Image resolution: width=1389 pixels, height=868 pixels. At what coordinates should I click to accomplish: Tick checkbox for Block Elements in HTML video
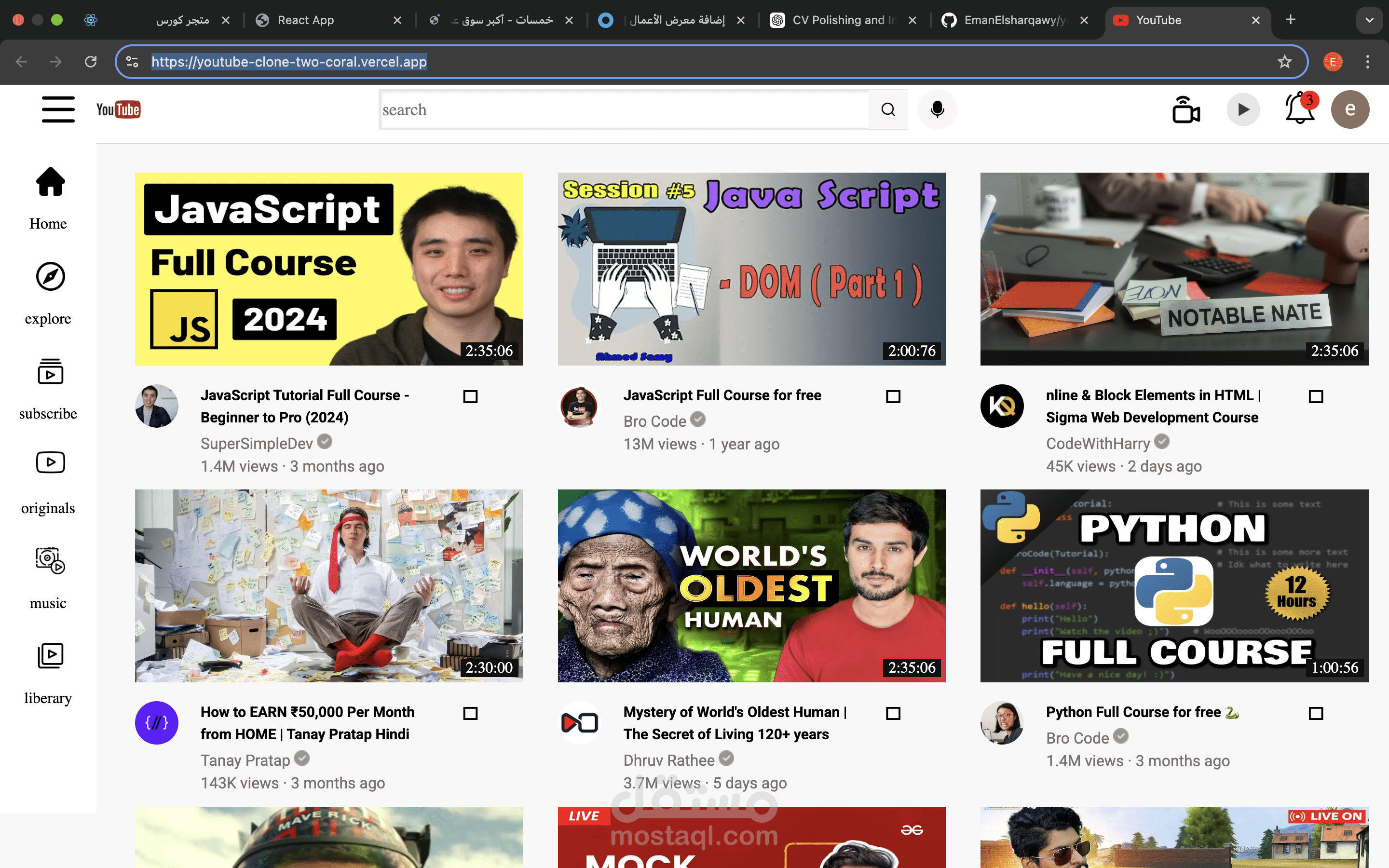coord(1316,396)
